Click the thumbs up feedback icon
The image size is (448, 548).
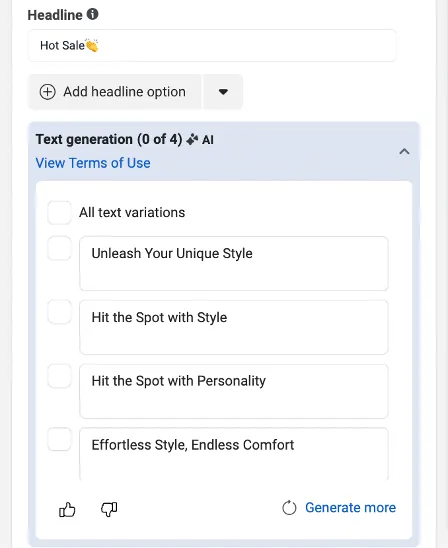[x=67, y=509]
